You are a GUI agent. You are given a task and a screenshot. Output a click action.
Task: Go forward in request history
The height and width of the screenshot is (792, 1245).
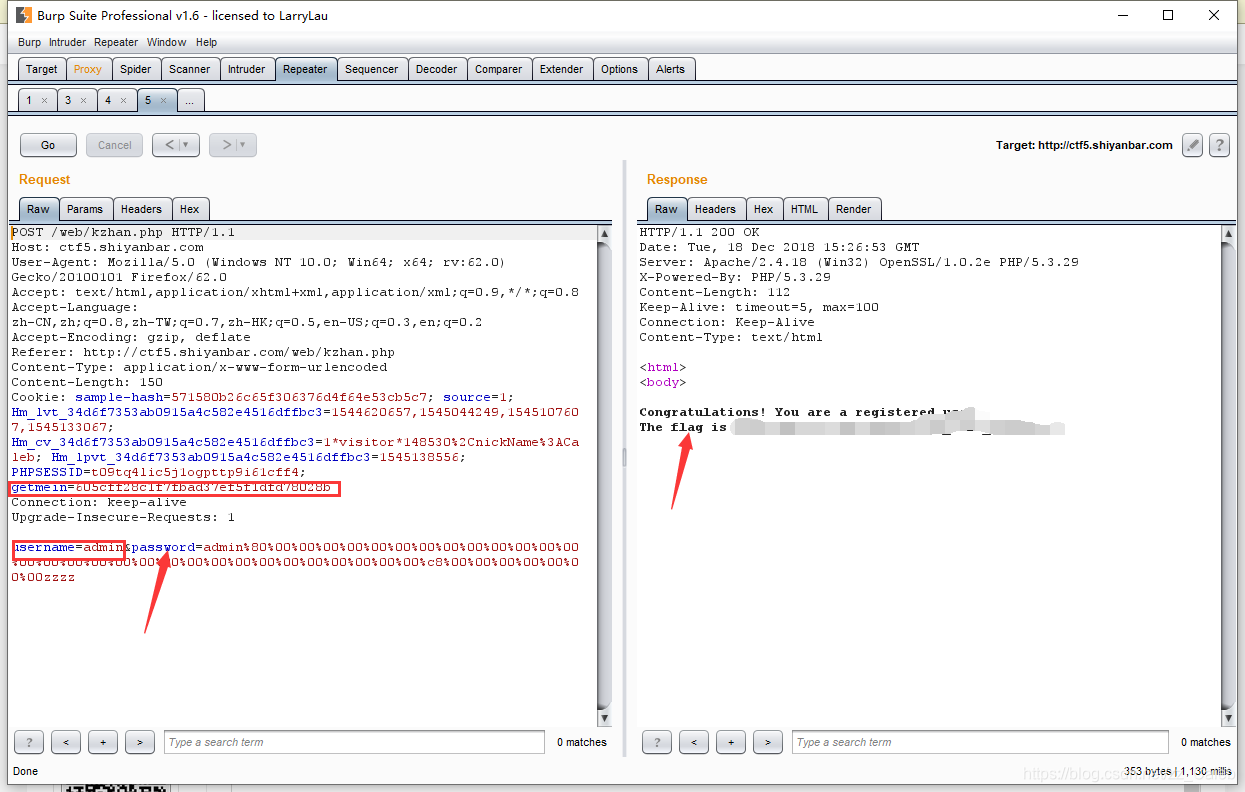227,145
